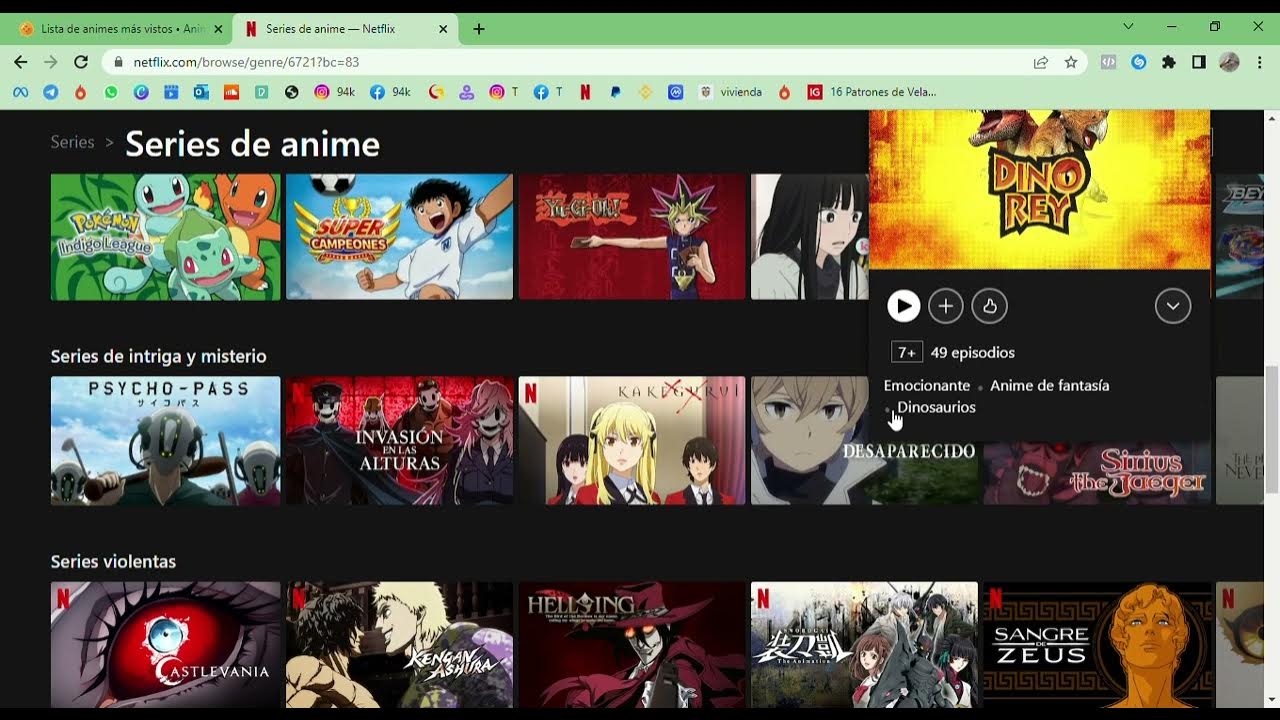1280x720 pixels.
Task: Open the Chrome profile avatar
Action: 1230,62
